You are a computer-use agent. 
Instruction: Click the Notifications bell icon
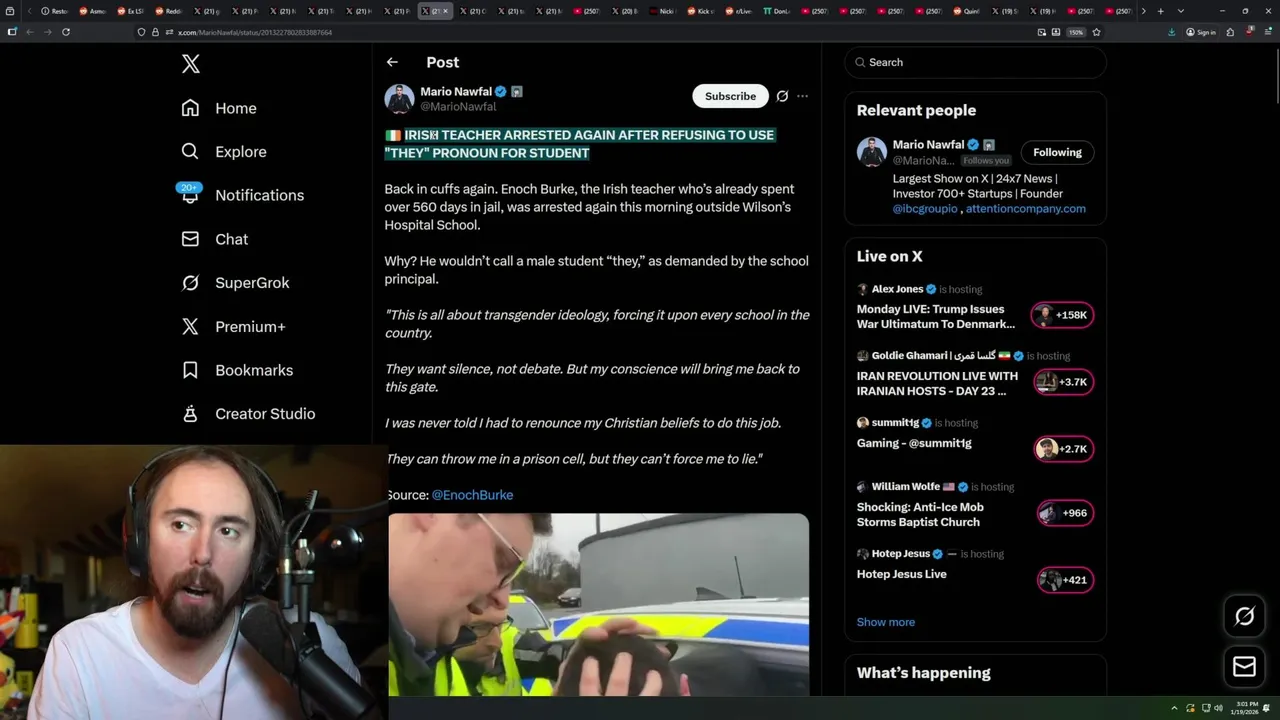pos(190,195)
